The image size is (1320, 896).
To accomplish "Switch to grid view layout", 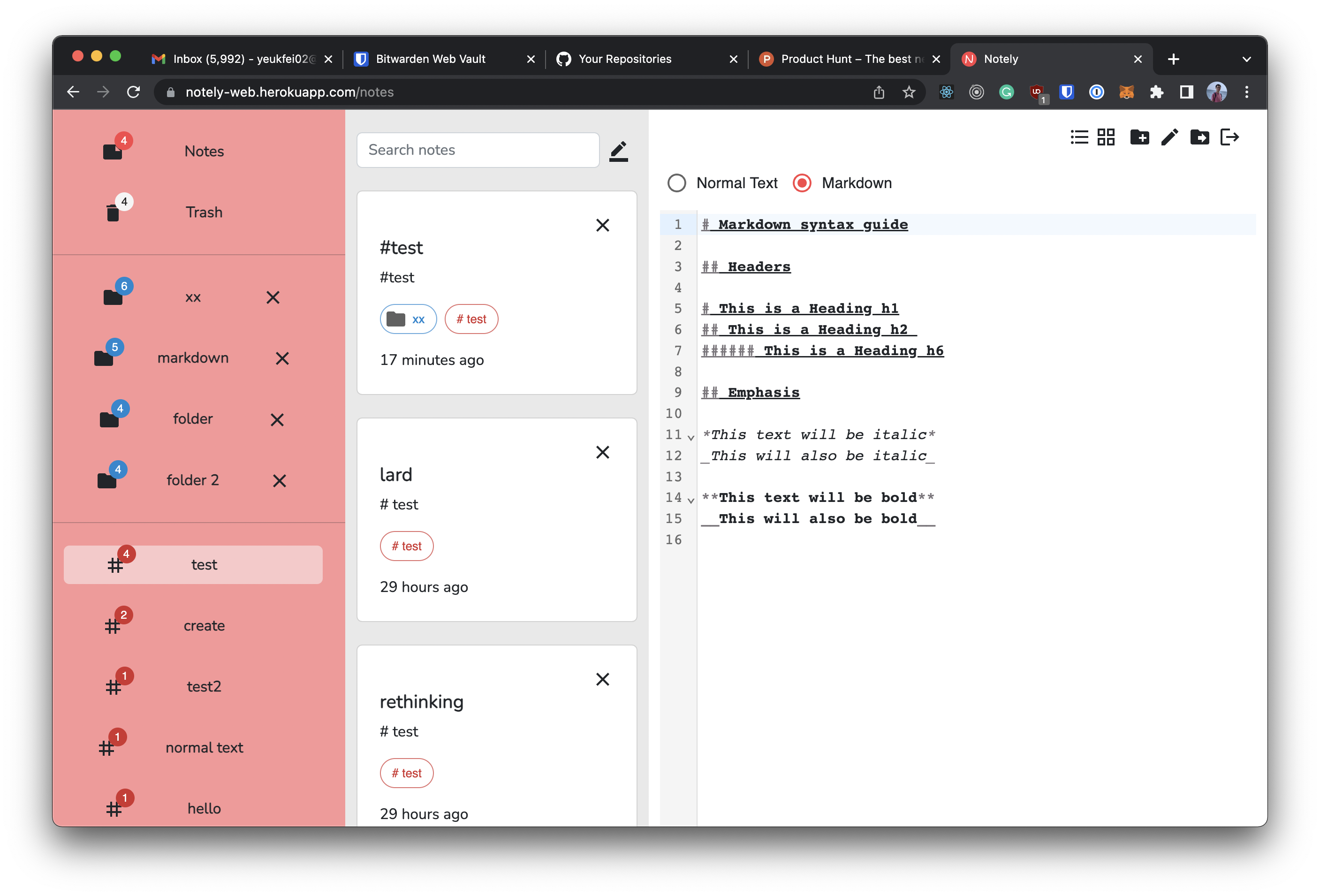I will 1106,137.
